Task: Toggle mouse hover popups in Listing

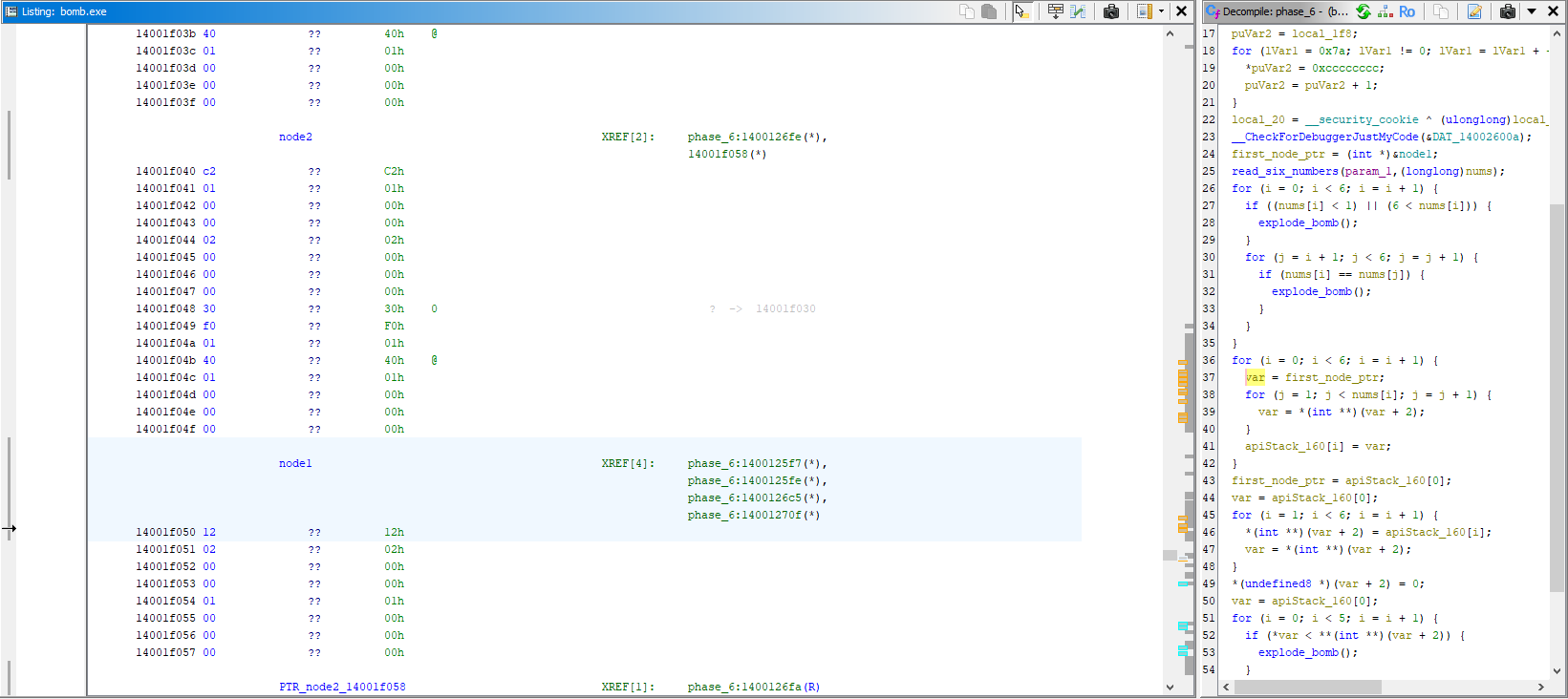Action: pos(1021,11)
